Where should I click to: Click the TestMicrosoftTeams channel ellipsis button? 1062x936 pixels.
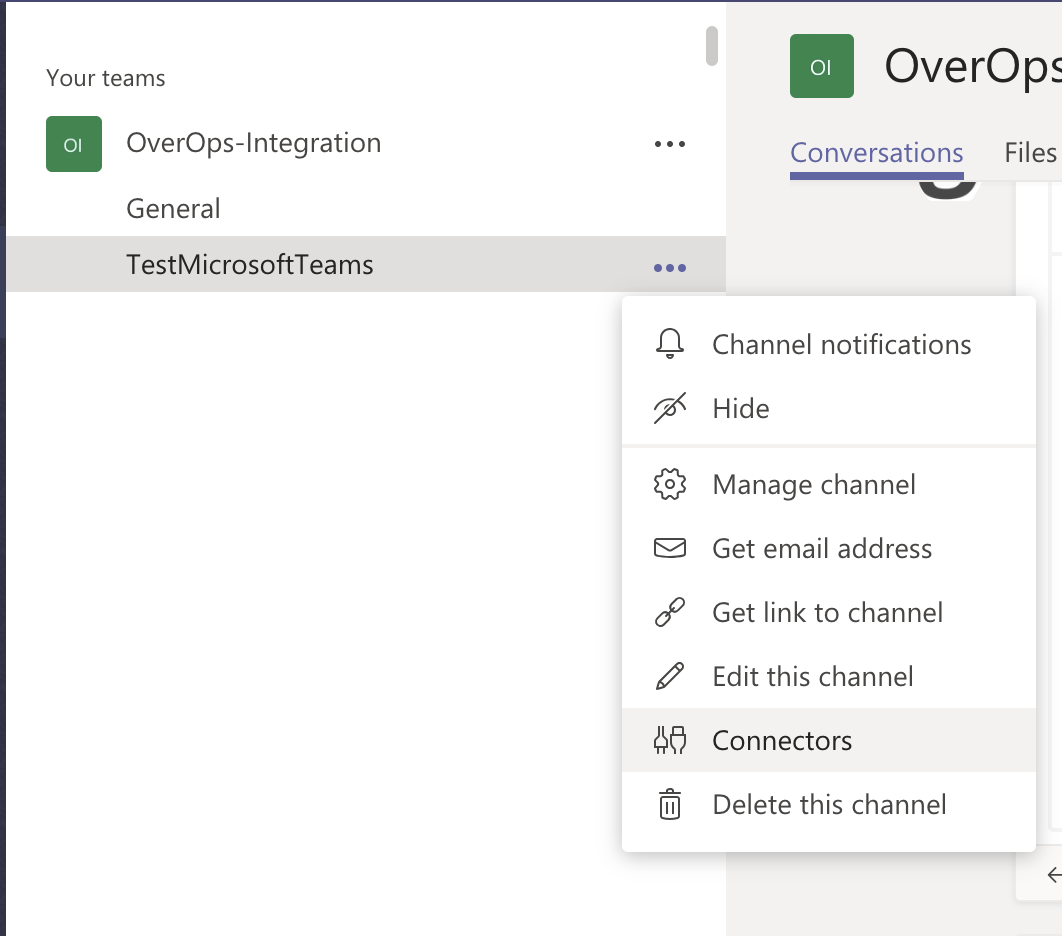670,268
